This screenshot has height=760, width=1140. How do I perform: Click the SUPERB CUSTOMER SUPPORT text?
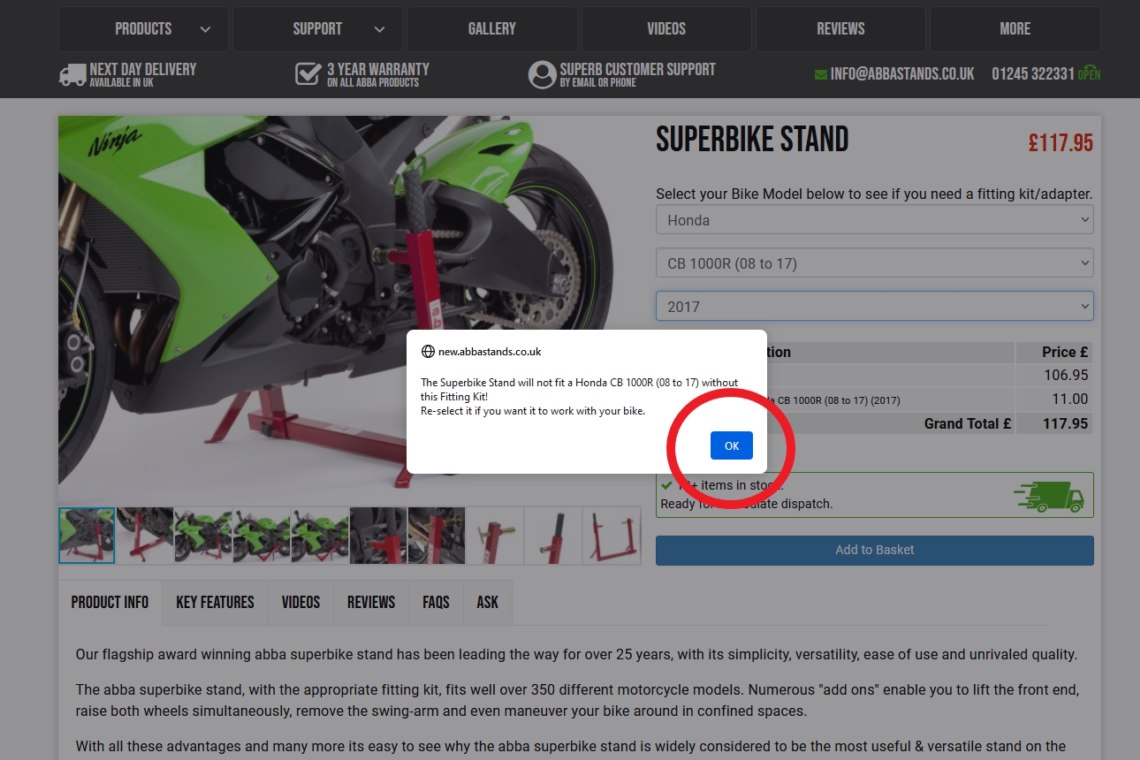point(638,69)
